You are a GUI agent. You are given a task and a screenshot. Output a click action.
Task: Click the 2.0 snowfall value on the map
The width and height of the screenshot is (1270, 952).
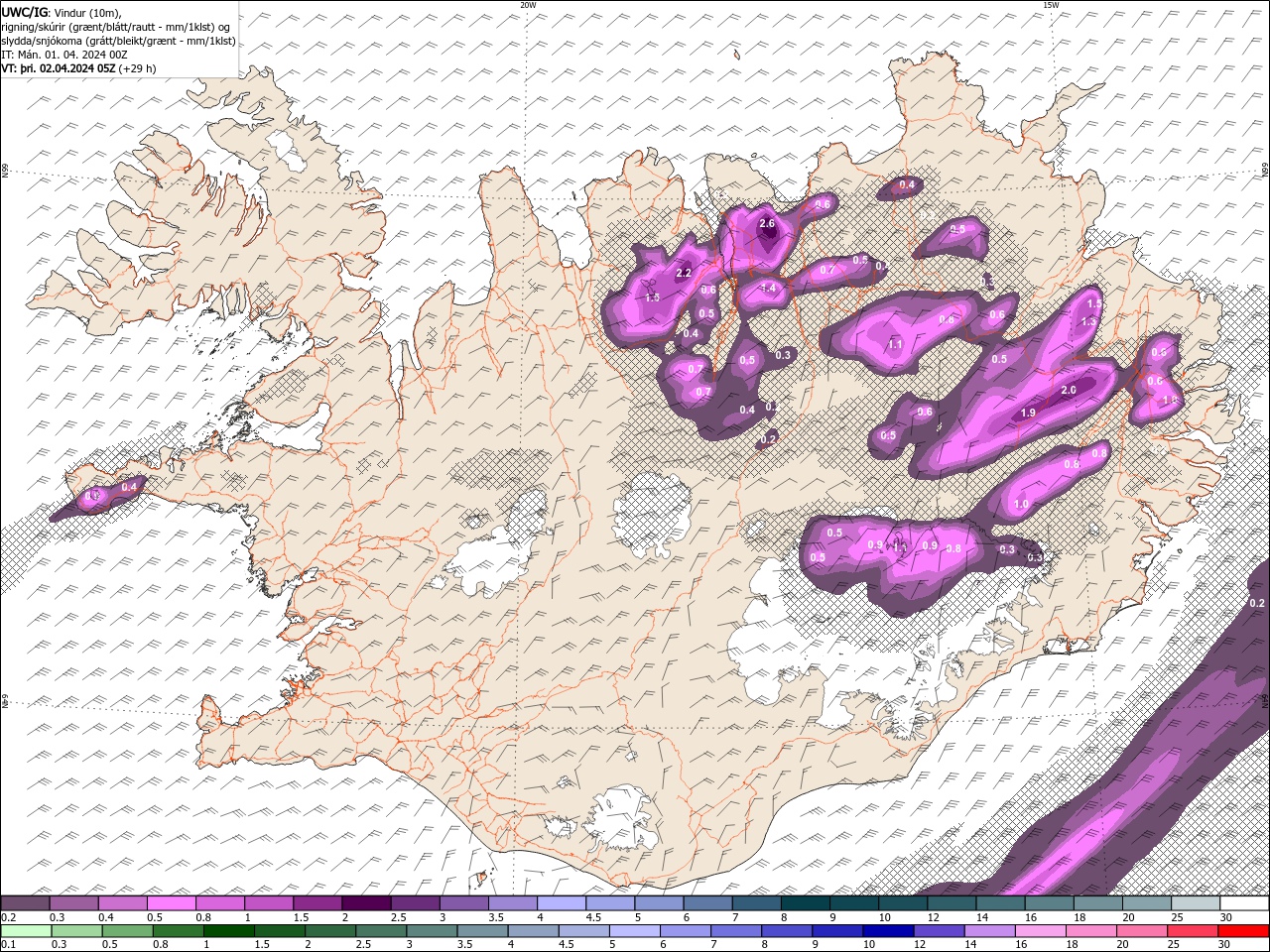tap(1069, 391)
